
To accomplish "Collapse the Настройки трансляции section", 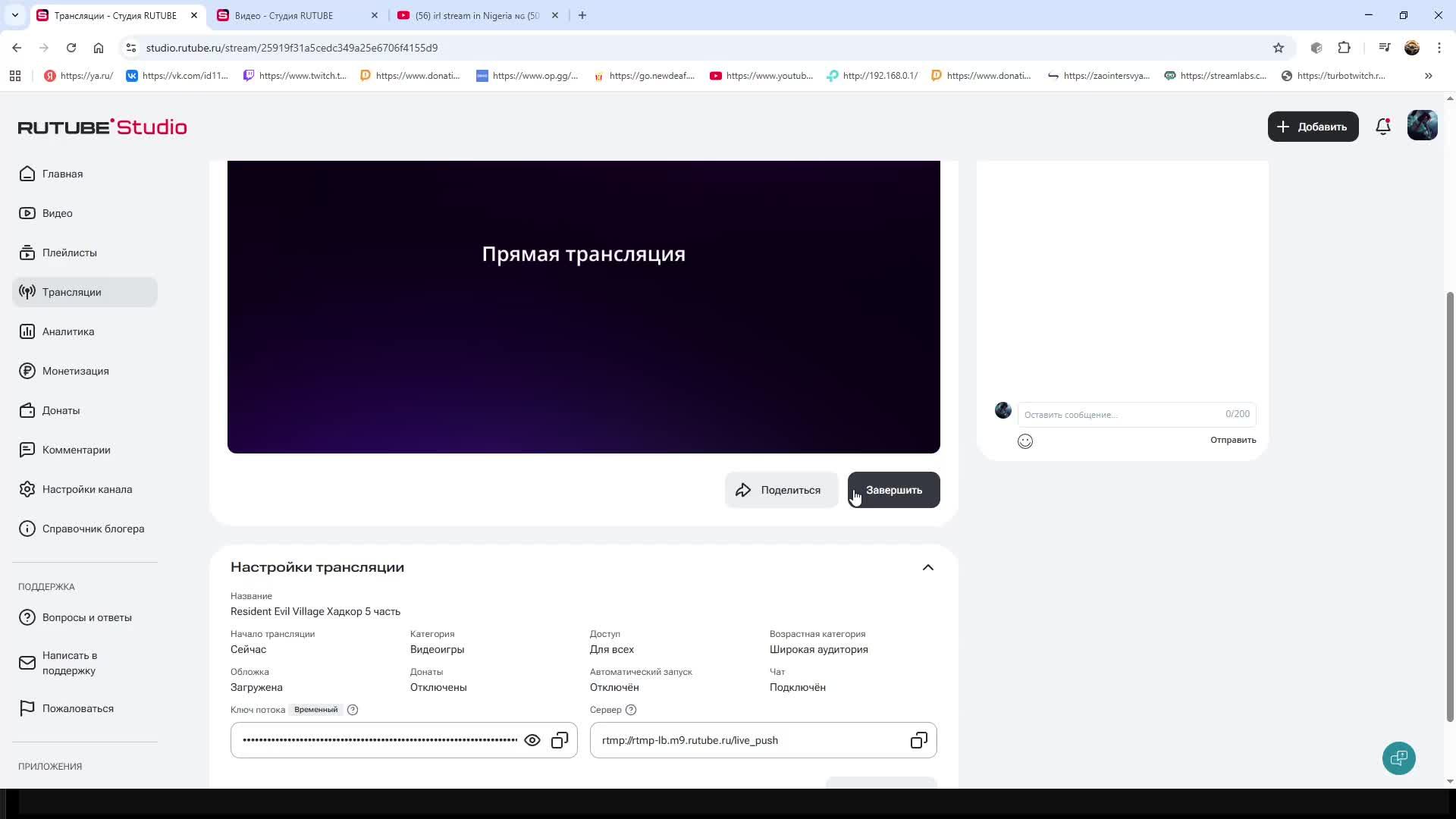I will click(x=927, y=567).
